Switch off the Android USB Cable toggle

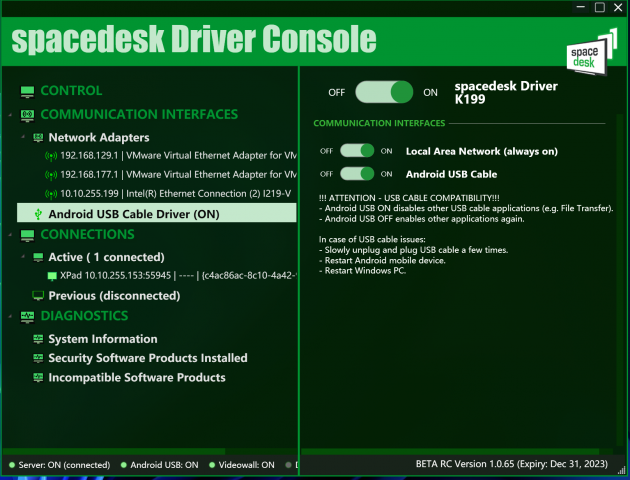click(357, 173)
